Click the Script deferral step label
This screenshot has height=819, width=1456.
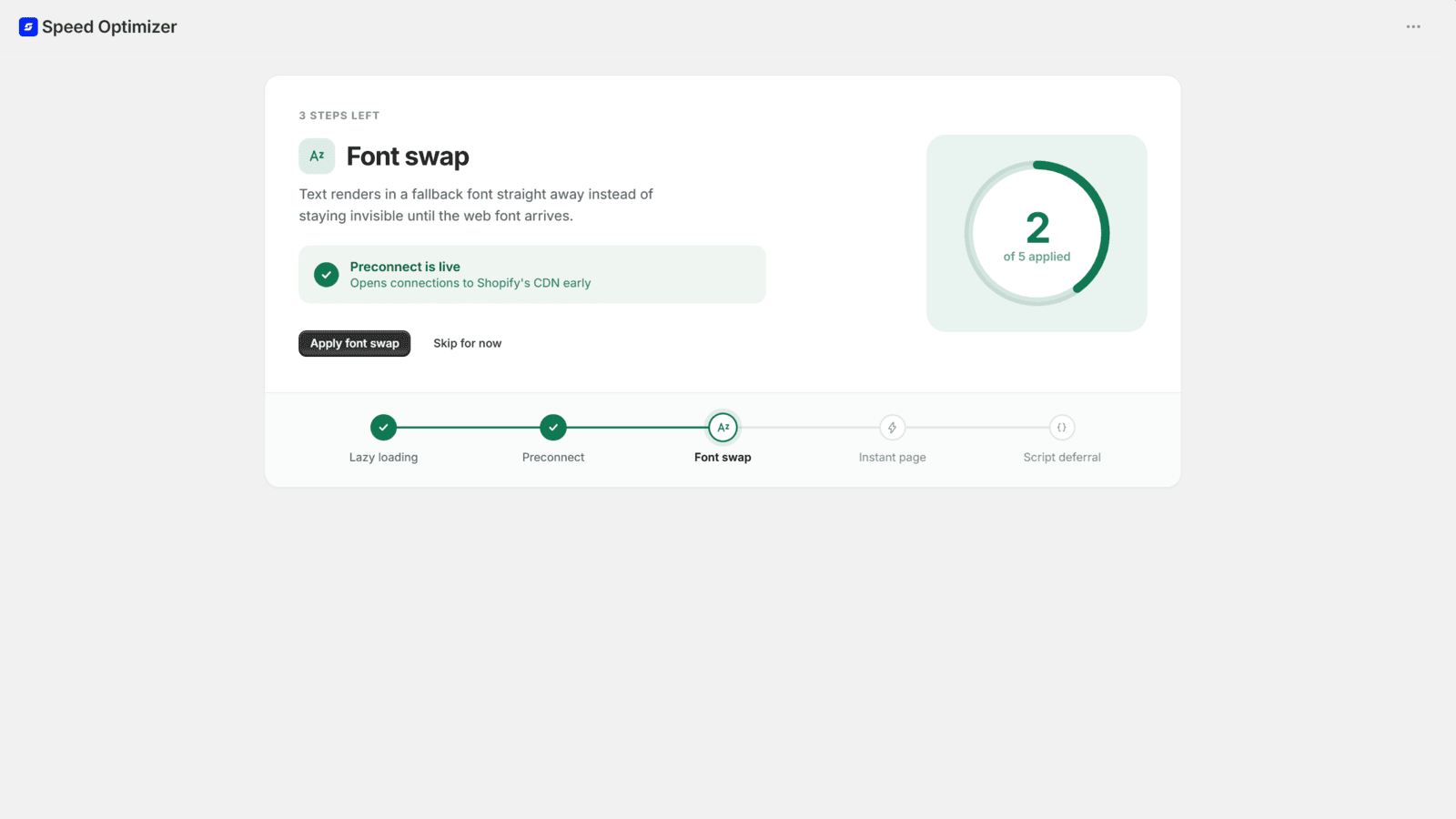click(1062, 457)
